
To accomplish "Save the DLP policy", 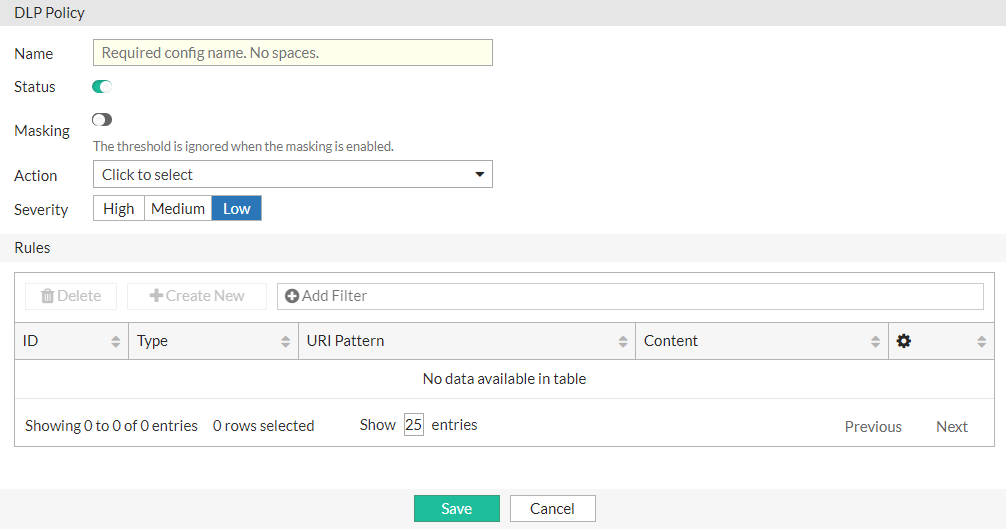I will click(x=457, y=508).
